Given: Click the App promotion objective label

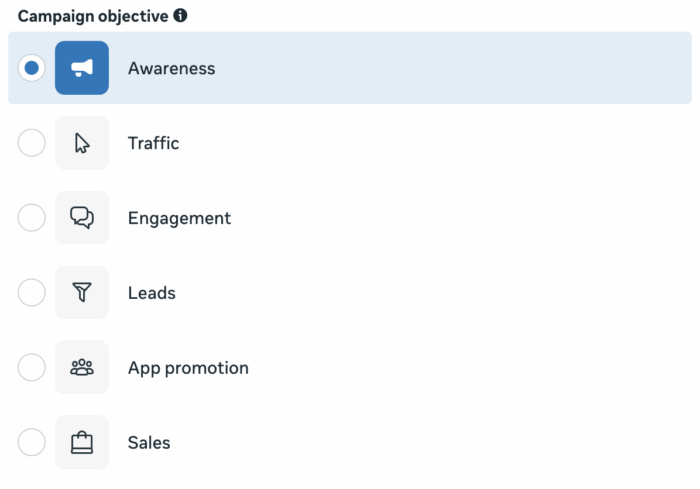Looking at the screenshot, I should coord(188,368).
